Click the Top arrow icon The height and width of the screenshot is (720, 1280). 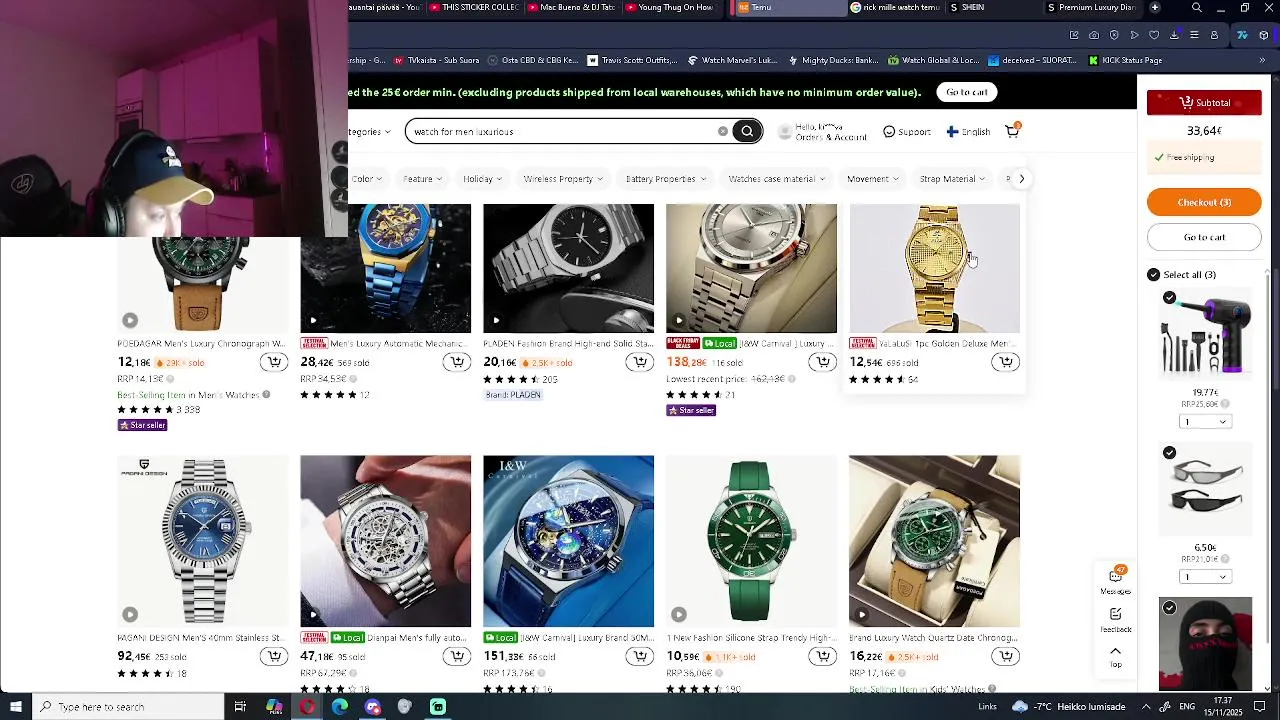pyautogui.click(x=1116, y=656)
